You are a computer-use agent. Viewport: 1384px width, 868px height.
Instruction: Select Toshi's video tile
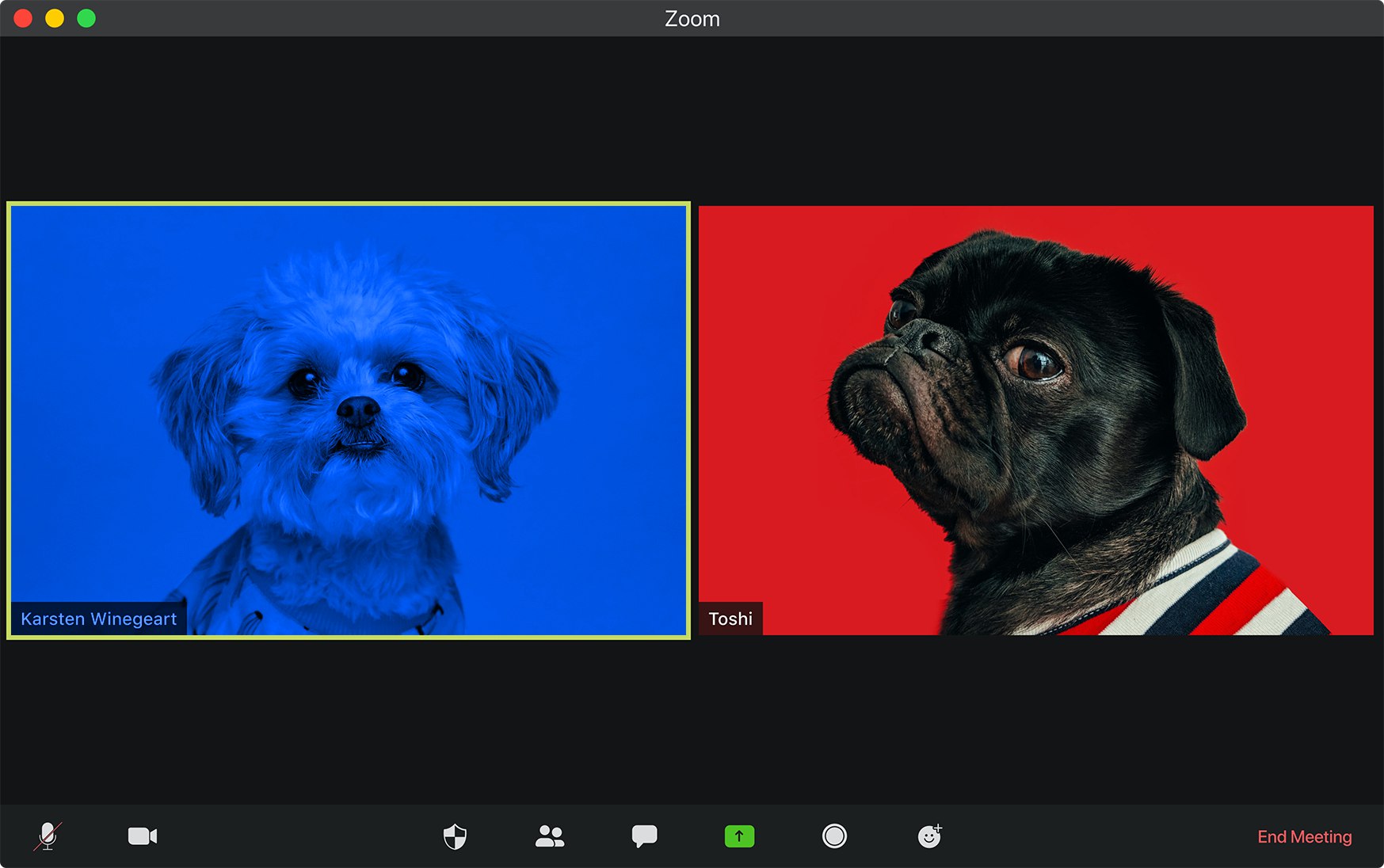[1035, 421]
